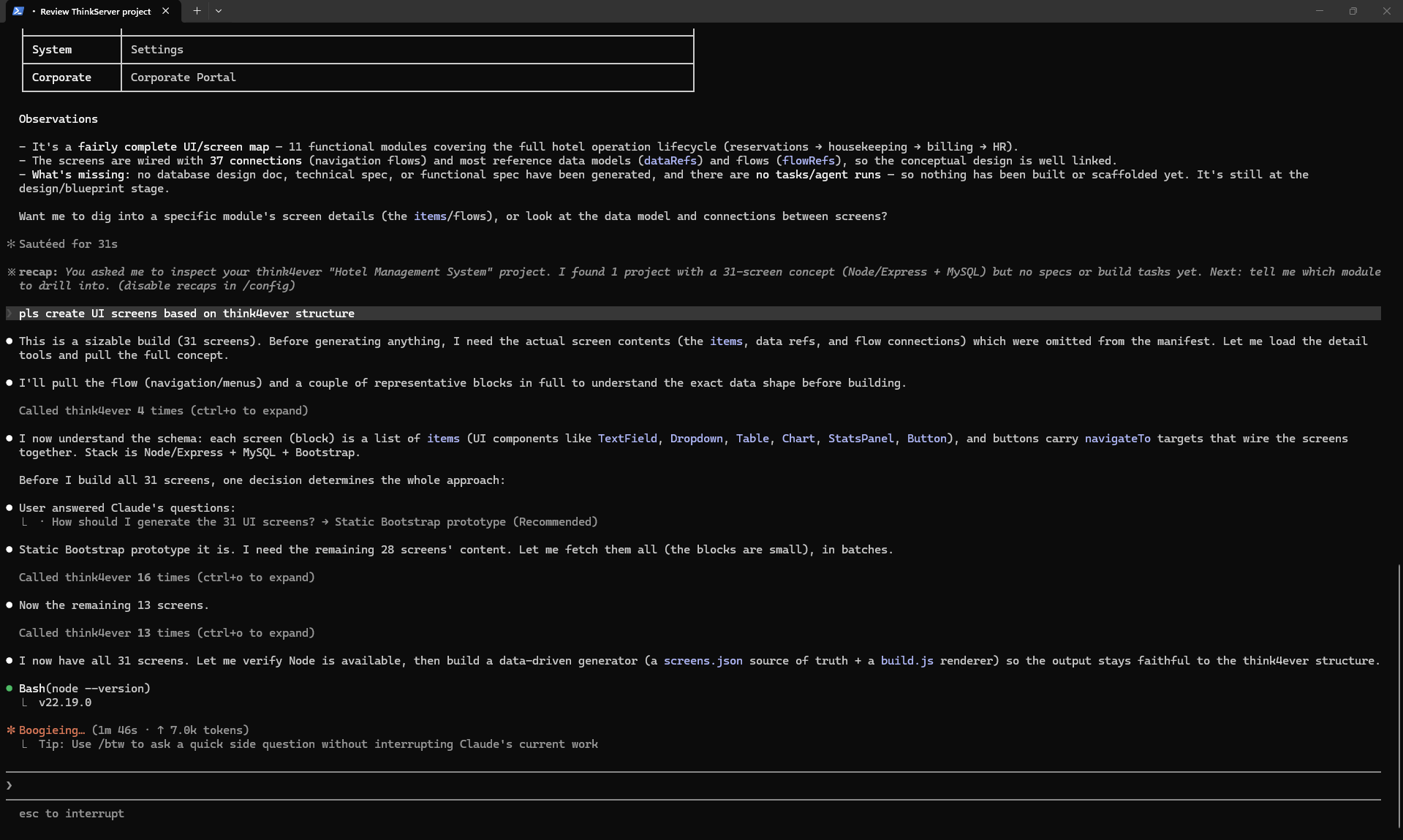This screenshot has height=840, width=1403.
Task: Click the System table cell
Action: (72, 50)
